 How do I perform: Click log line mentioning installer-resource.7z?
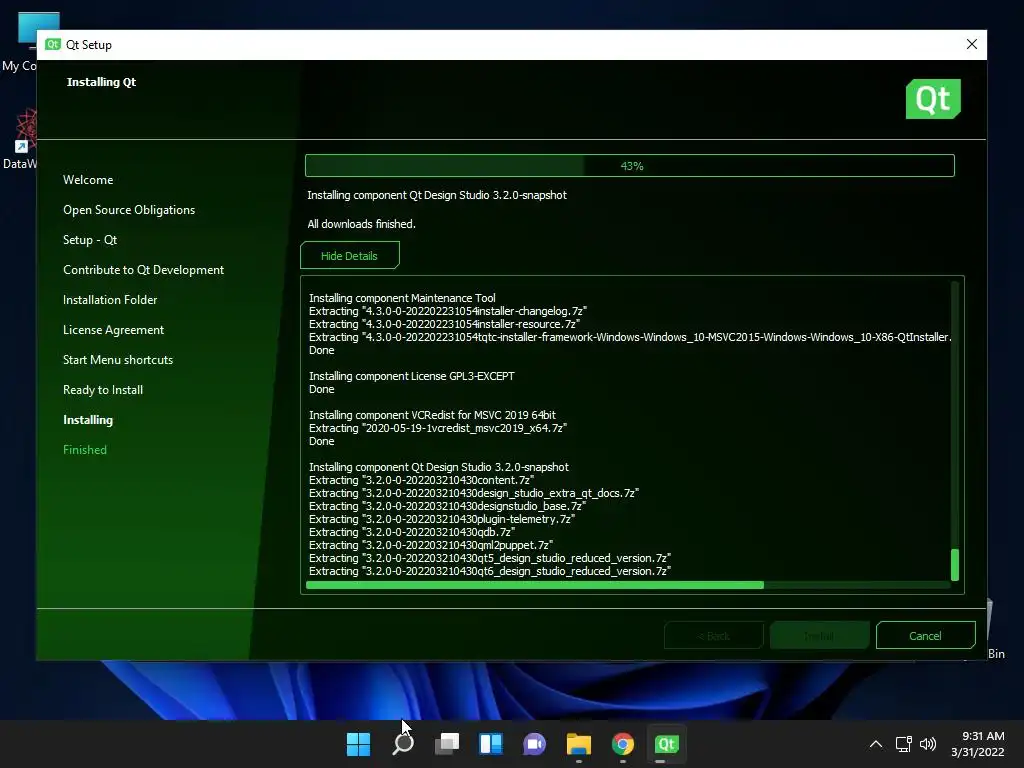point(444,324)
